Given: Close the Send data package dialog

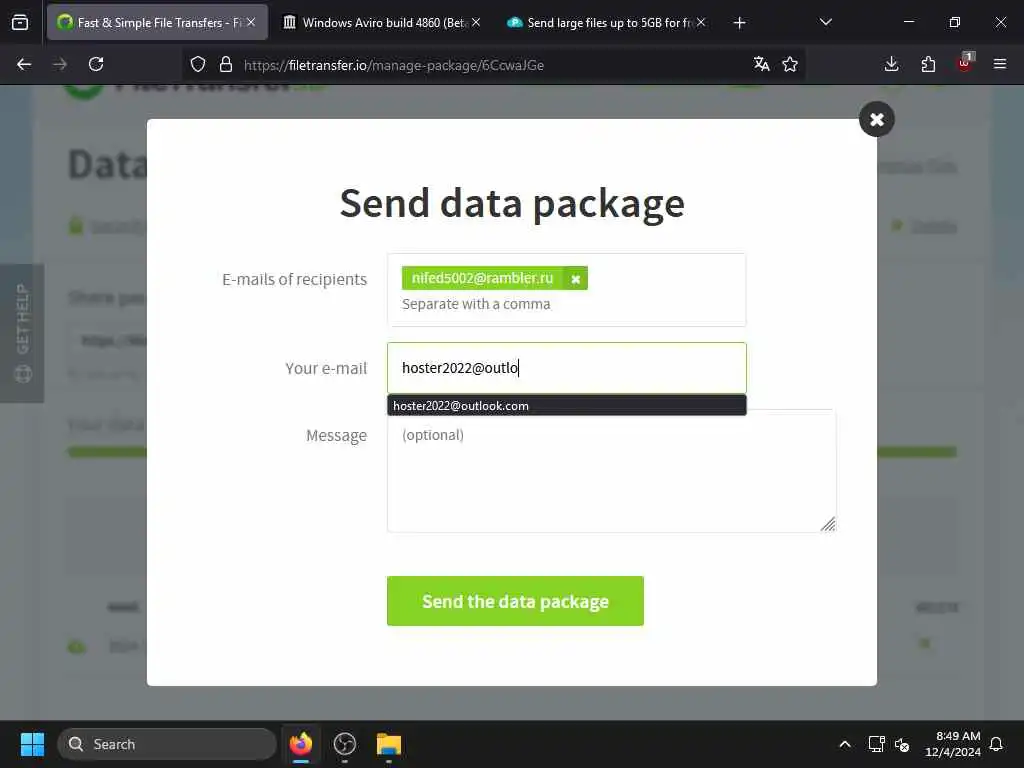Looking at the screenshot, I should (876, 120).
